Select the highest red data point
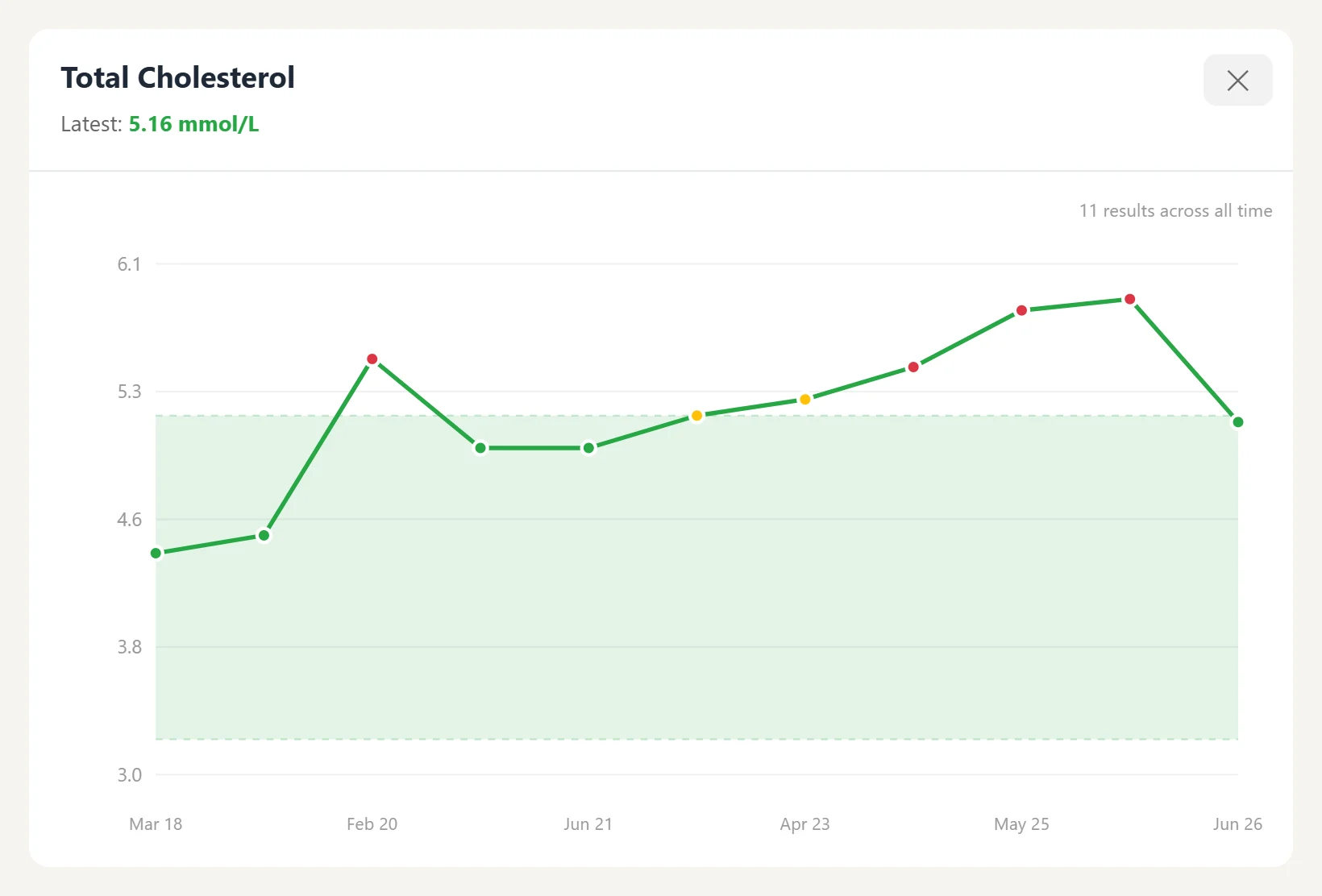1322x896 pixels. [1129, 299]
